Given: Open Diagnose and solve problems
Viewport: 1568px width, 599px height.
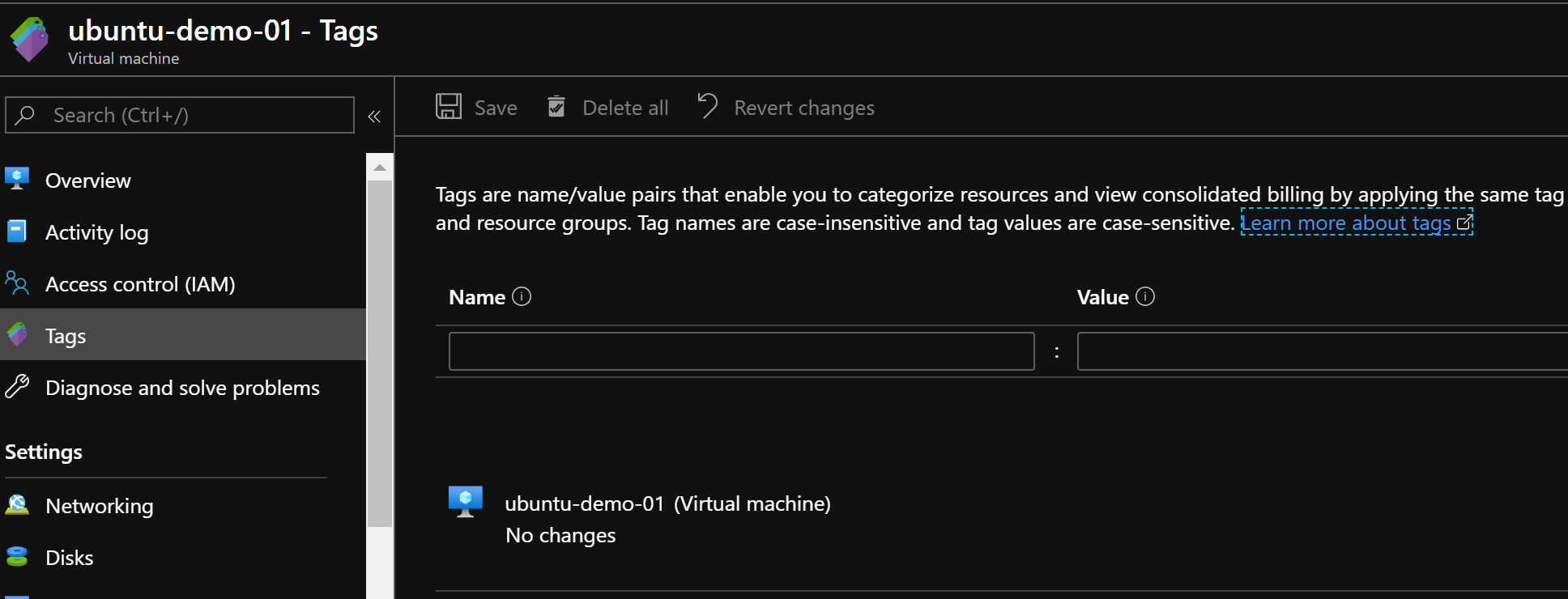Looking at the screenshot, I should pos(183,388).
